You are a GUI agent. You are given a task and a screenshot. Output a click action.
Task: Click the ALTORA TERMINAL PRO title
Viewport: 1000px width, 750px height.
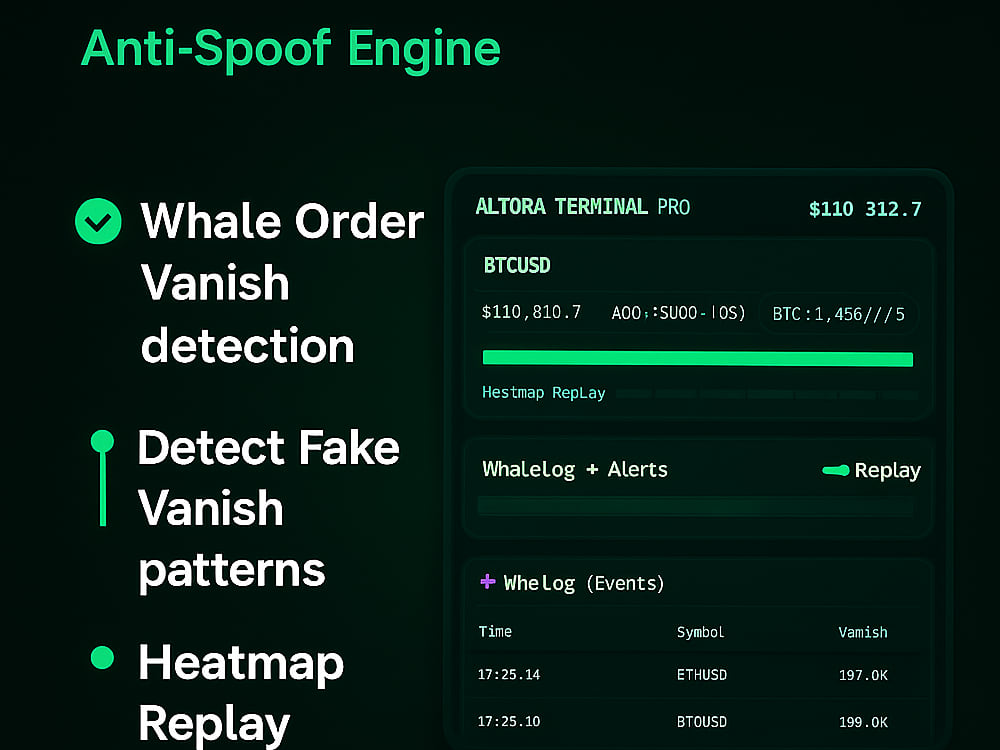(583, 207)
